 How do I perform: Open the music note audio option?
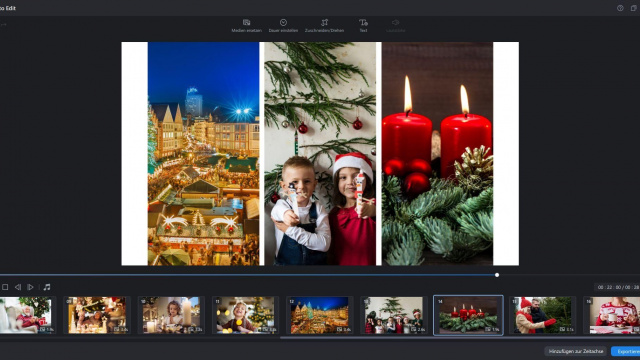pos(47,287)
